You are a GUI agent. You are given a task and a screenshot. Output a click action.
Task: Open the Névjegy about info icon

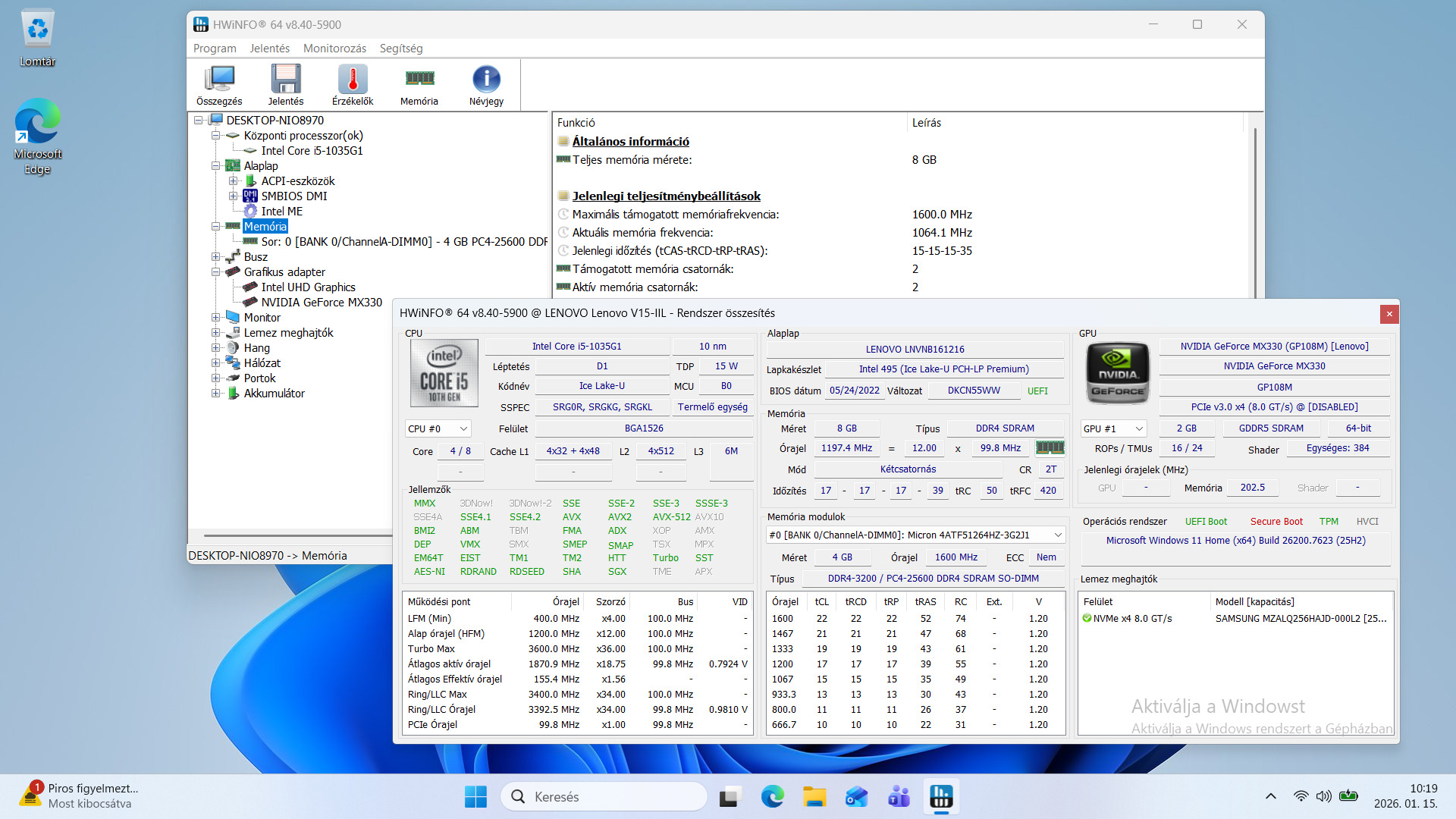[486, 85]
